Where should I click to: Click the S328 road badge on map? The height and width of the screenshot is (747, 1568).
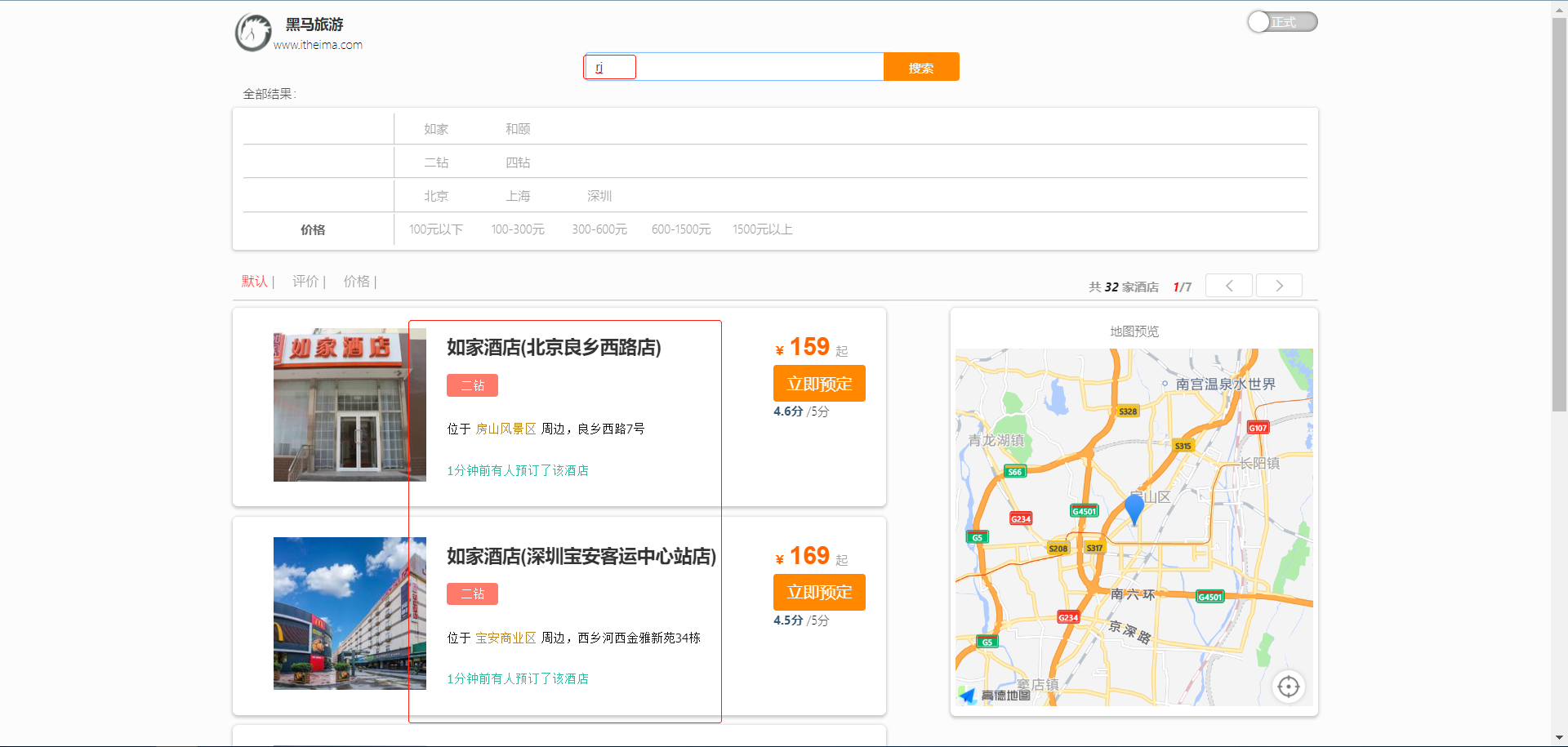(x=1128, y=411)
